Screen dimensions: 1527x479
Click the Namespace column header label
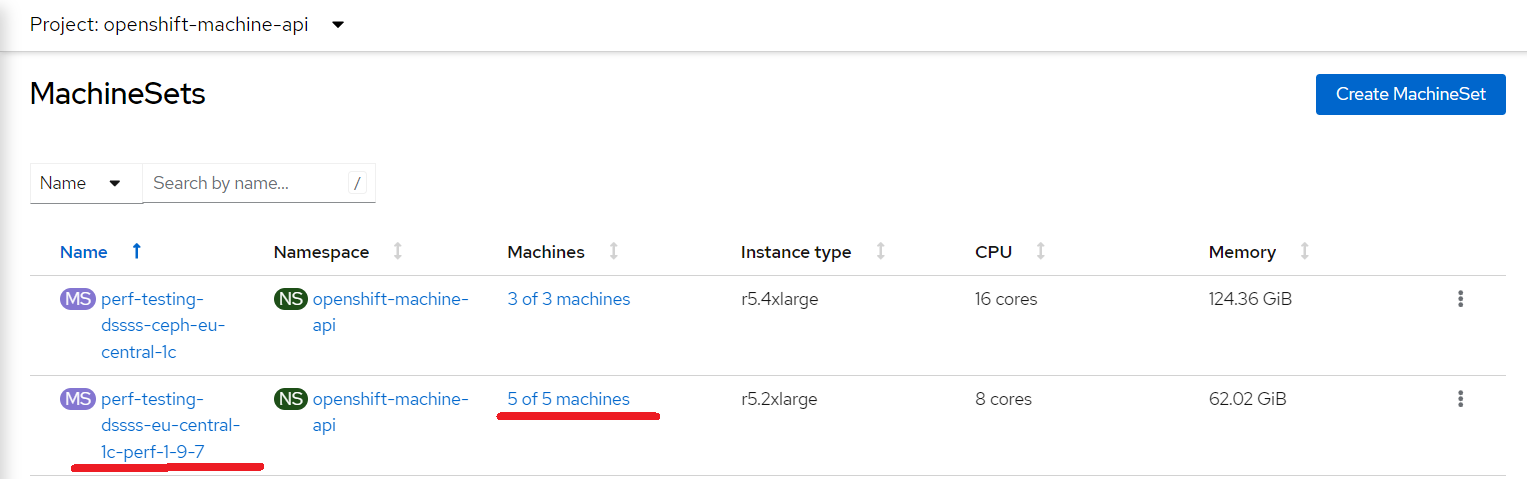[321, 252]
